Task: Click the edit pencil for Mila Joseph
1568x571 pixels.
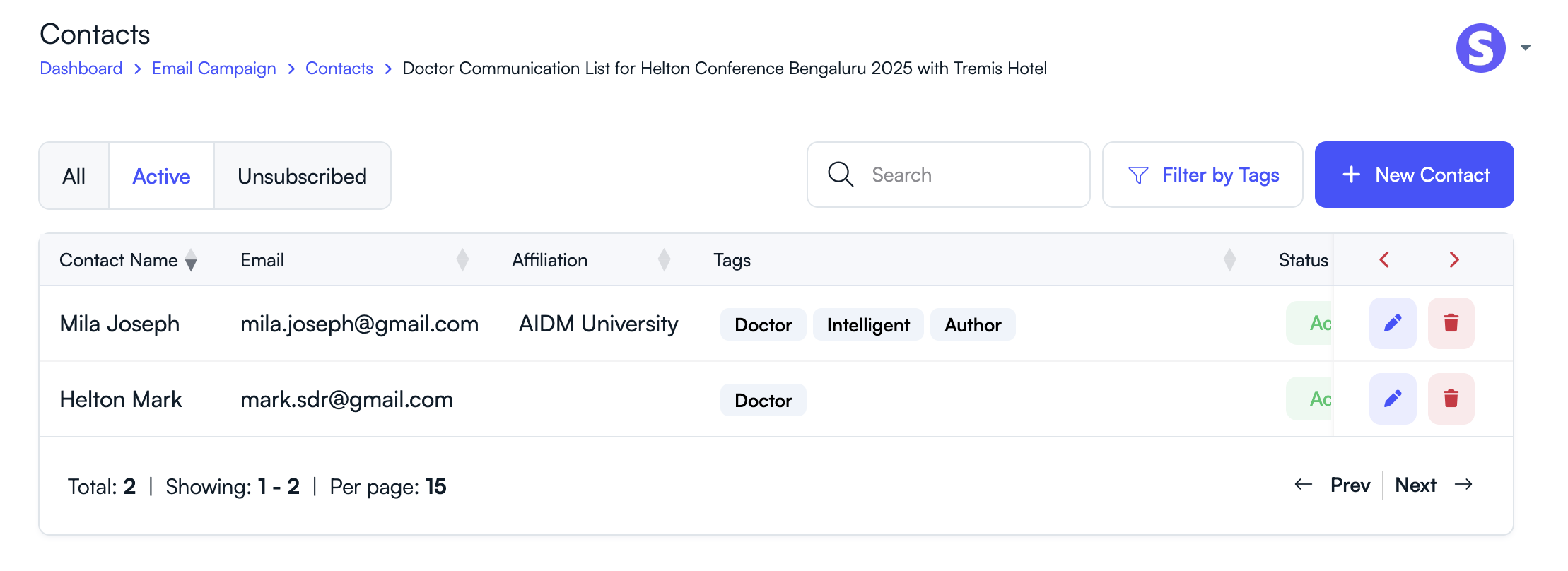Action: 1392,324
